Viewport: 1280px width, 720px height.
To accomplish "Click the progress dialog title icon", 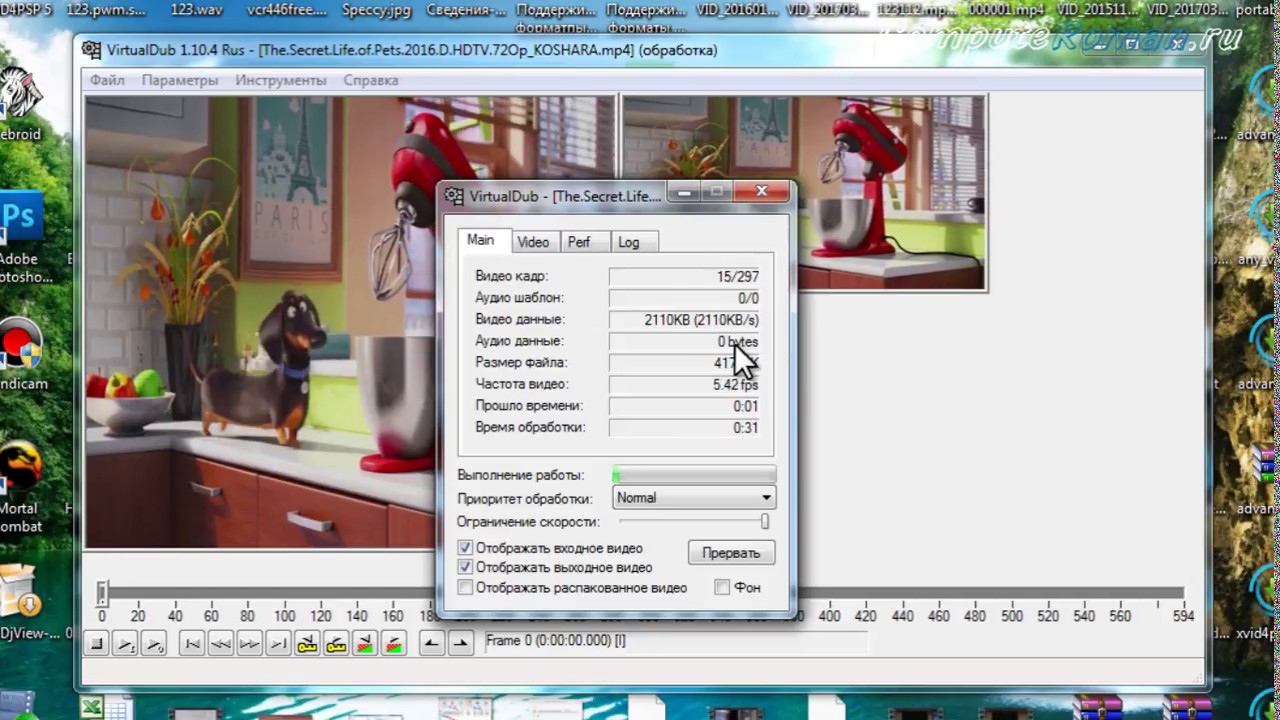I will tap(454, 196).
